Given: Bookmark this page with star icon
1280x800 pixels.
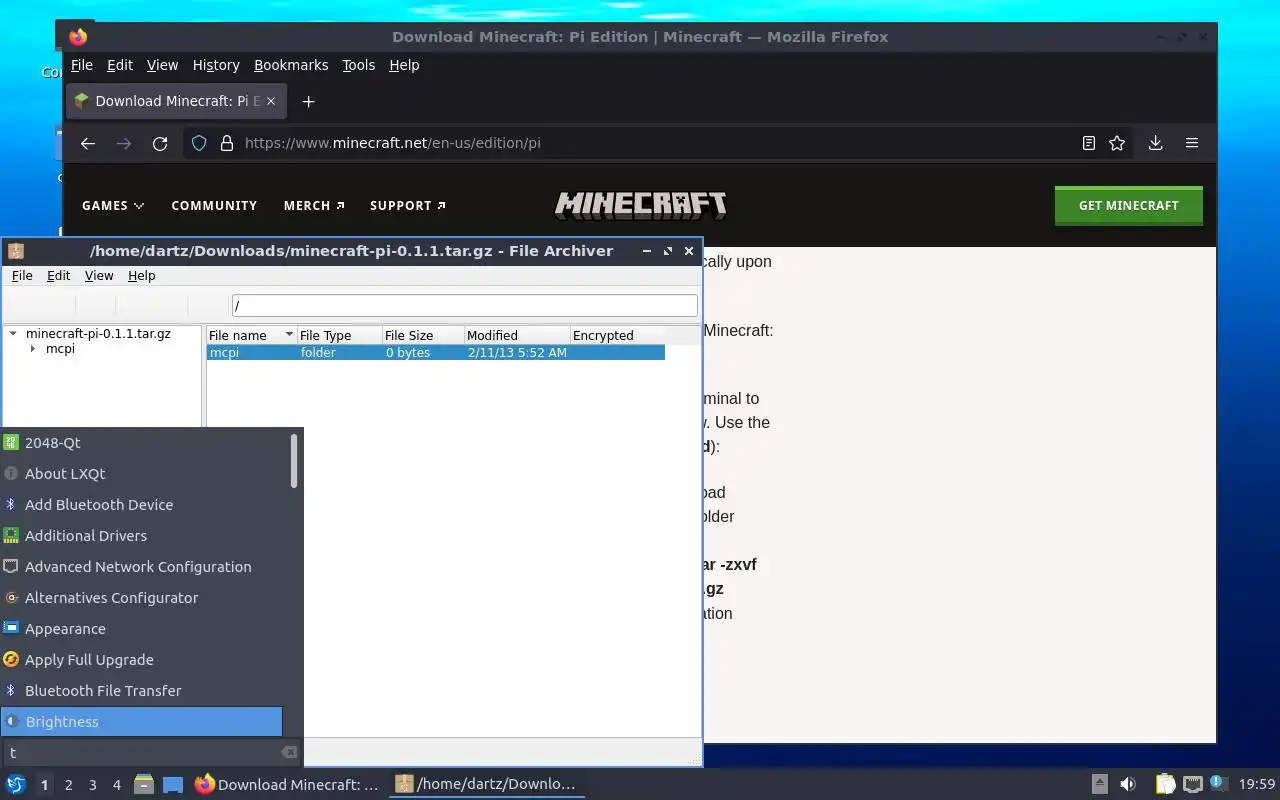Looking at the screenshot, I should click(x=1117, y=143).
